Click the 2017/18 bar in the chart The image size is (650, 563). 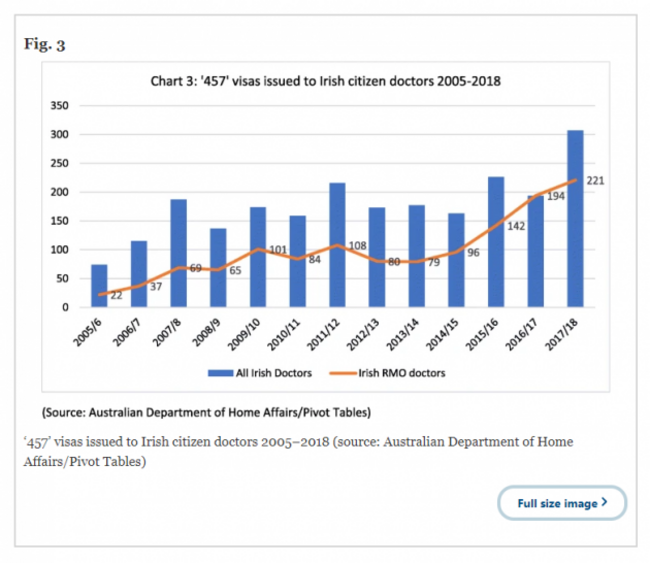click(575, 218)
